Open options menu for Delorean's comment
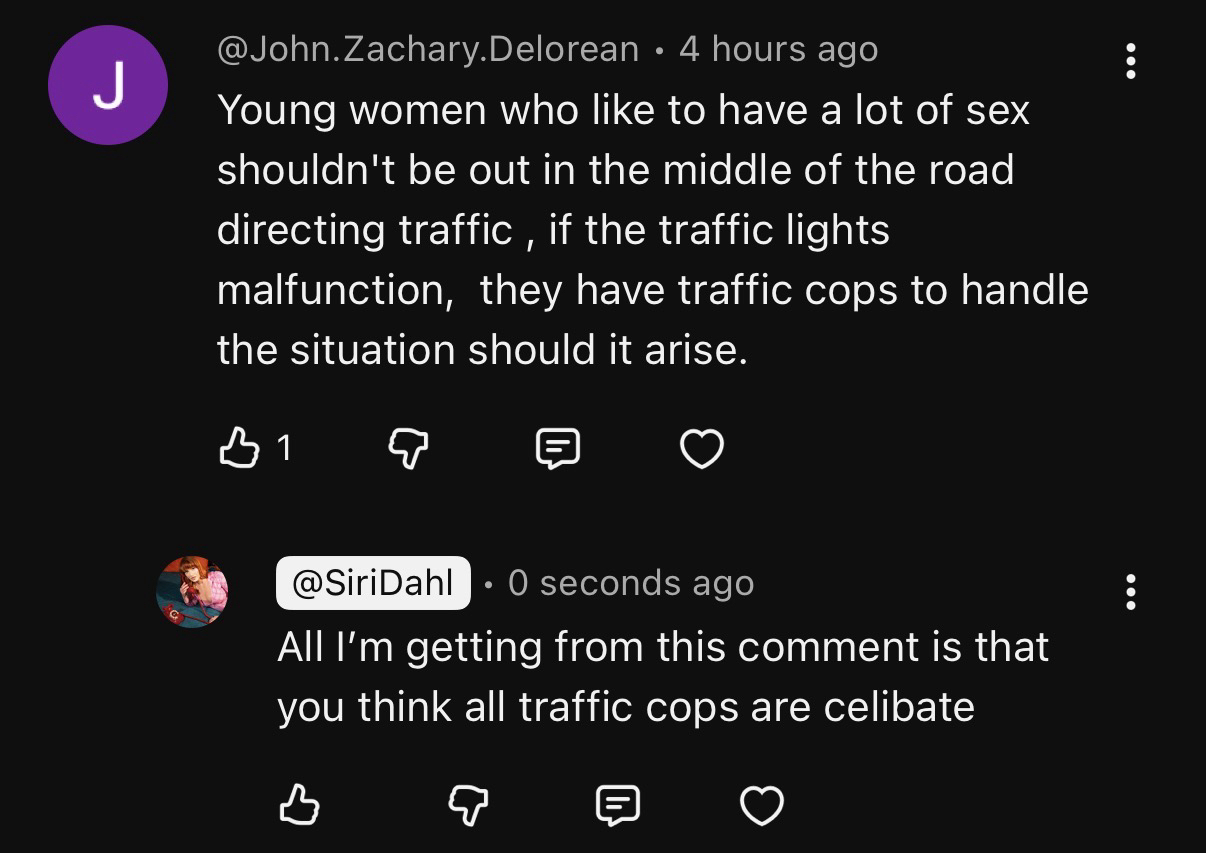 coord(1130,61)
